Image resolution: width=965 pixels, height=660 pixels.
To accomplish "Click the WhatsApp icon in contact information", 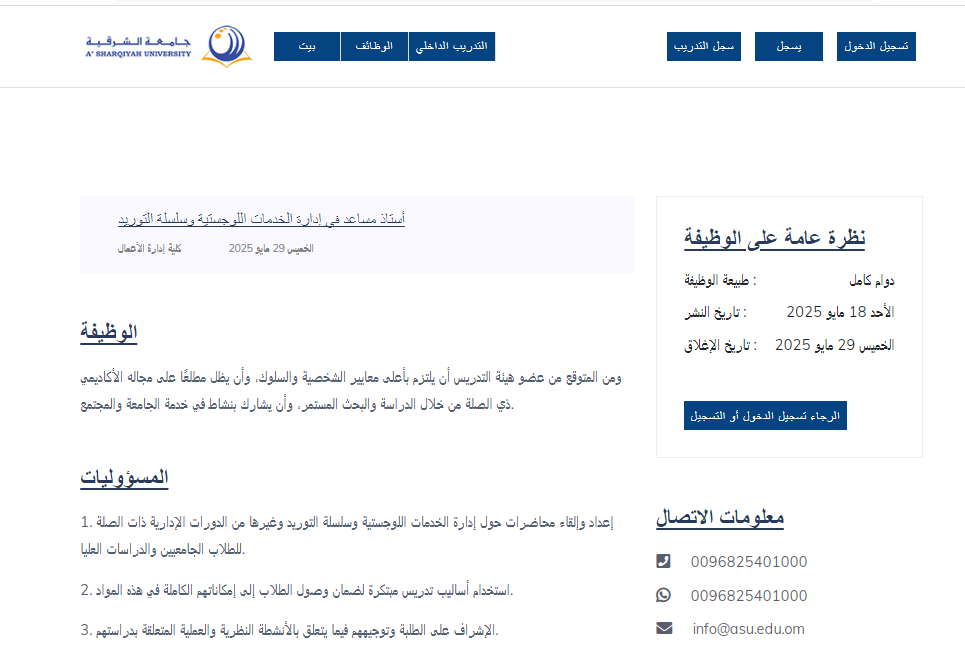I will click(664, 595).
